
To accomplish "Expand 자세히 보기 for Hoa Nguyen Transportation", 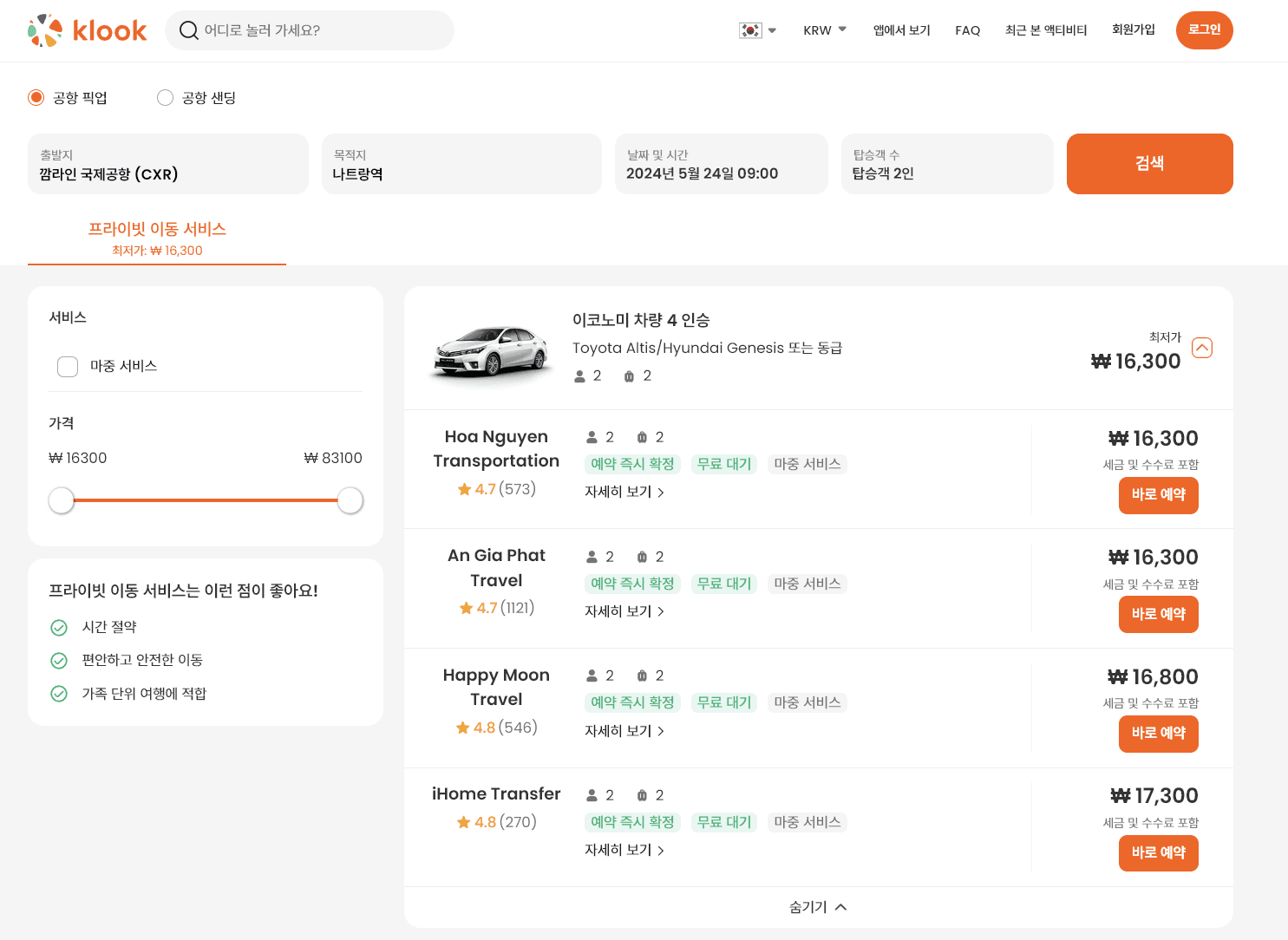I will (624, 492).
